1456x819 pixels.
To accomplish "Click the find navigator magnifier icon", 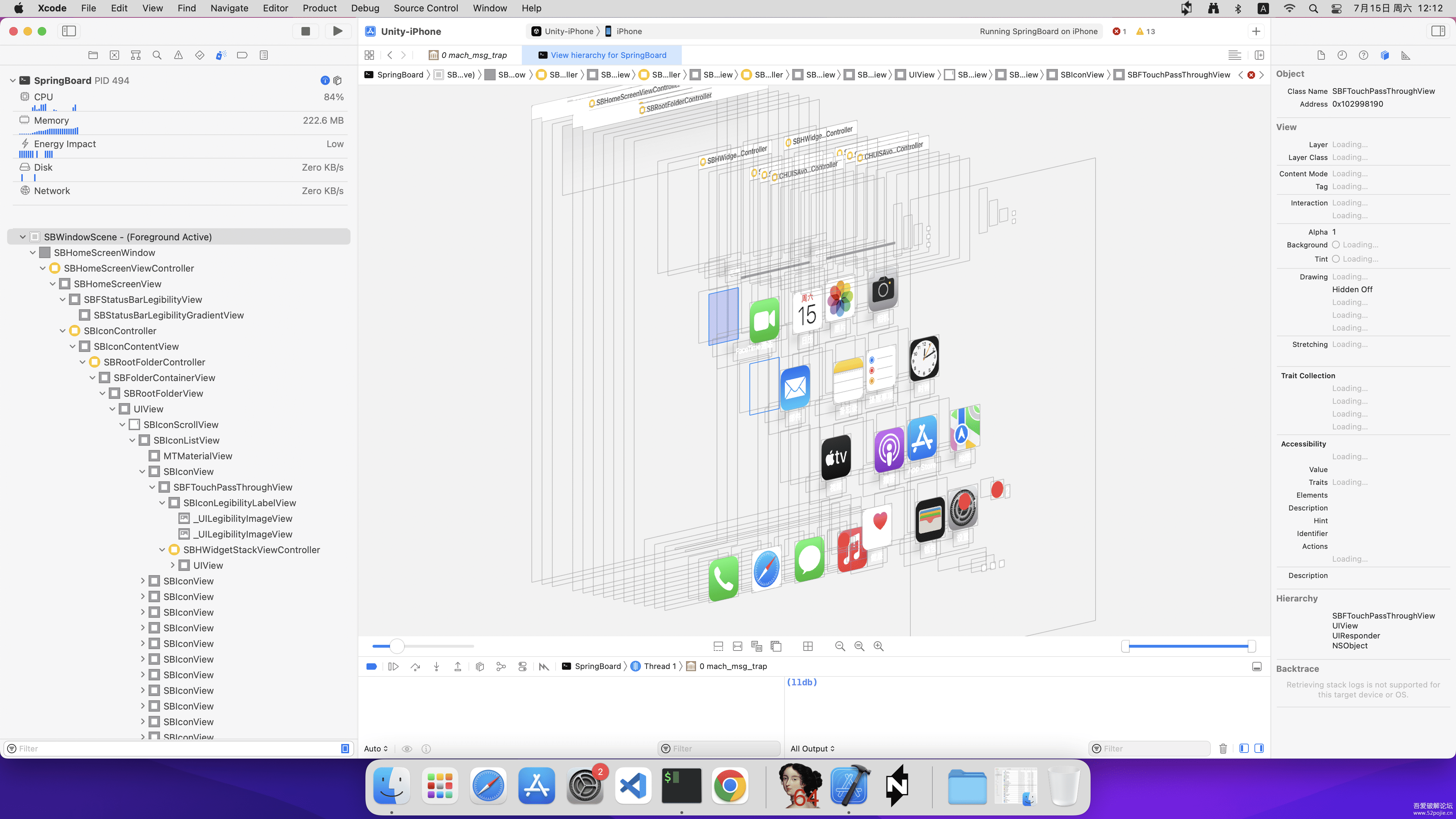I will 157,55.
